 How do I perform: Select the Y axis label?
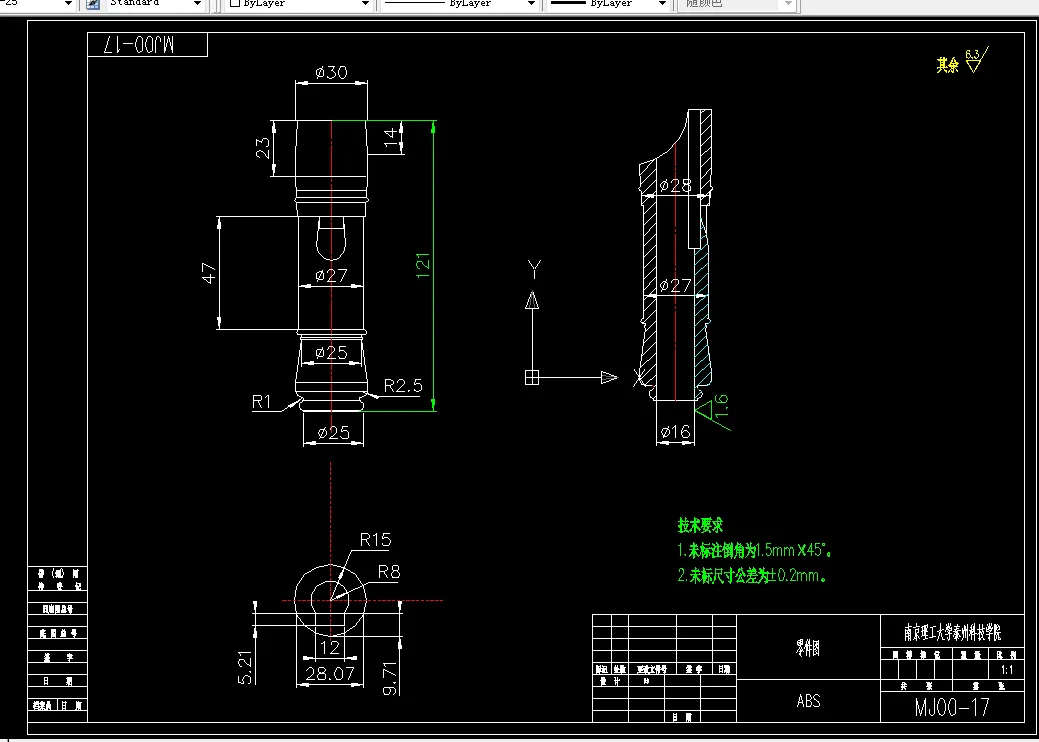pos(534,268)
